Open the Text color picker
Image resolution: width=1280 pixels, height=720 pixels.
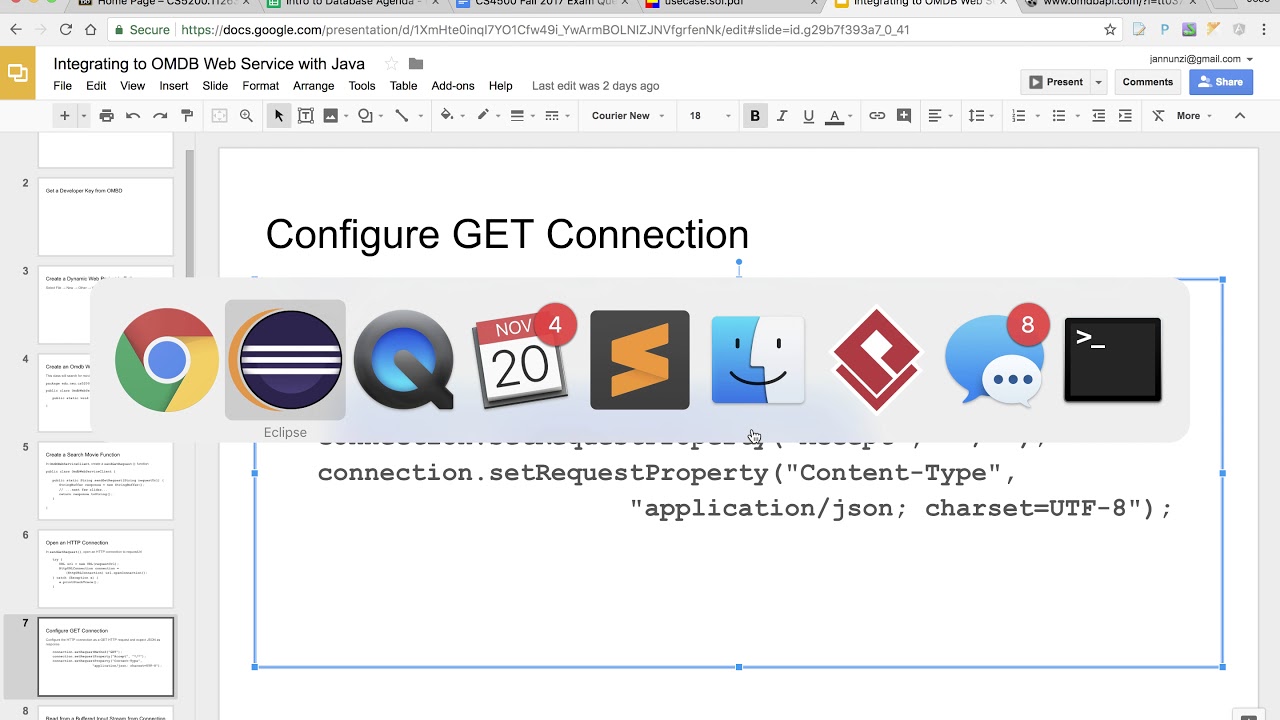pyautogui.click(x=839, y=116)
